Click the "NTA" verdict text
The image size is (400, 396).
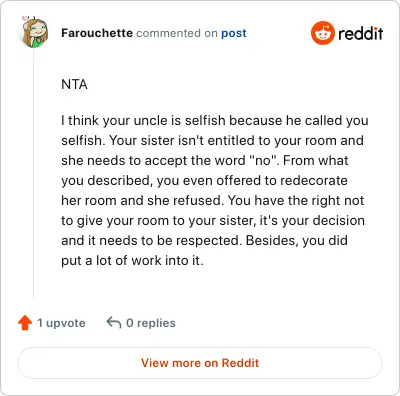tap(74, 84)
